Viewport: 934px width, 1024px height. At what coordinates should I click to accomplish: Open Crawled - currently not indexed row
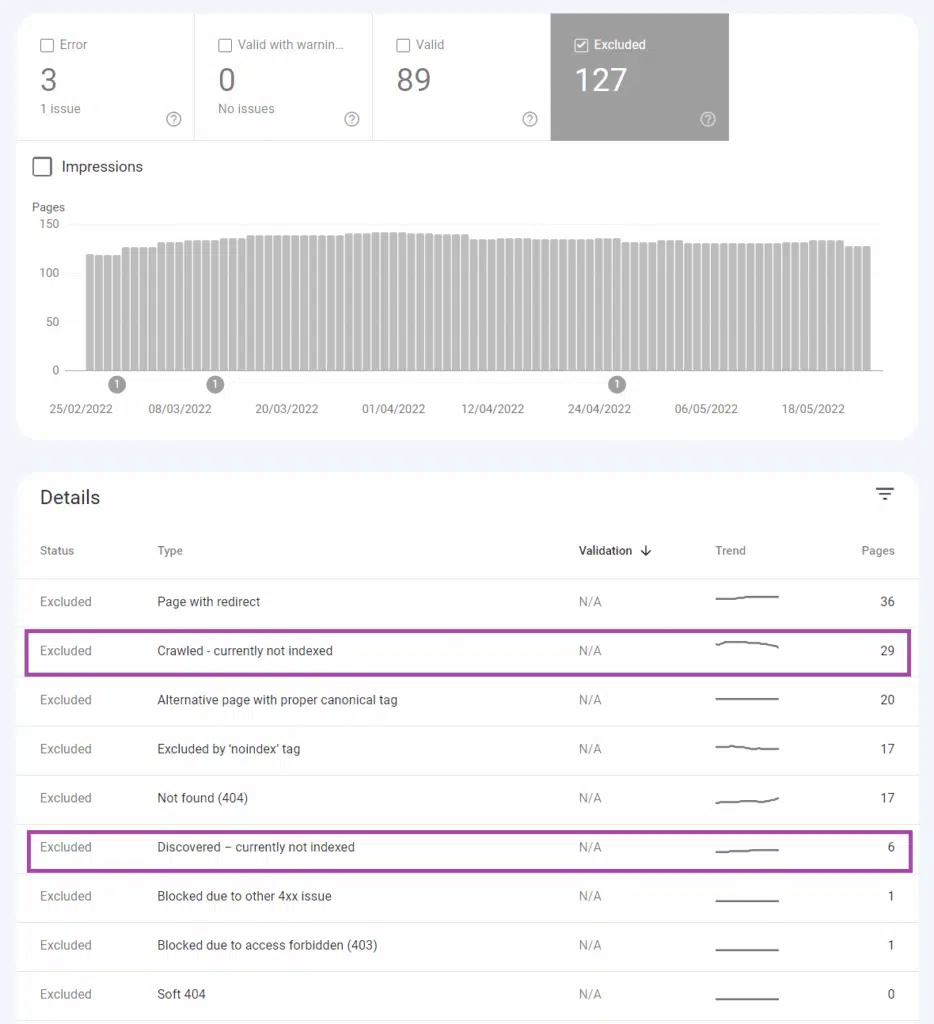245,651
